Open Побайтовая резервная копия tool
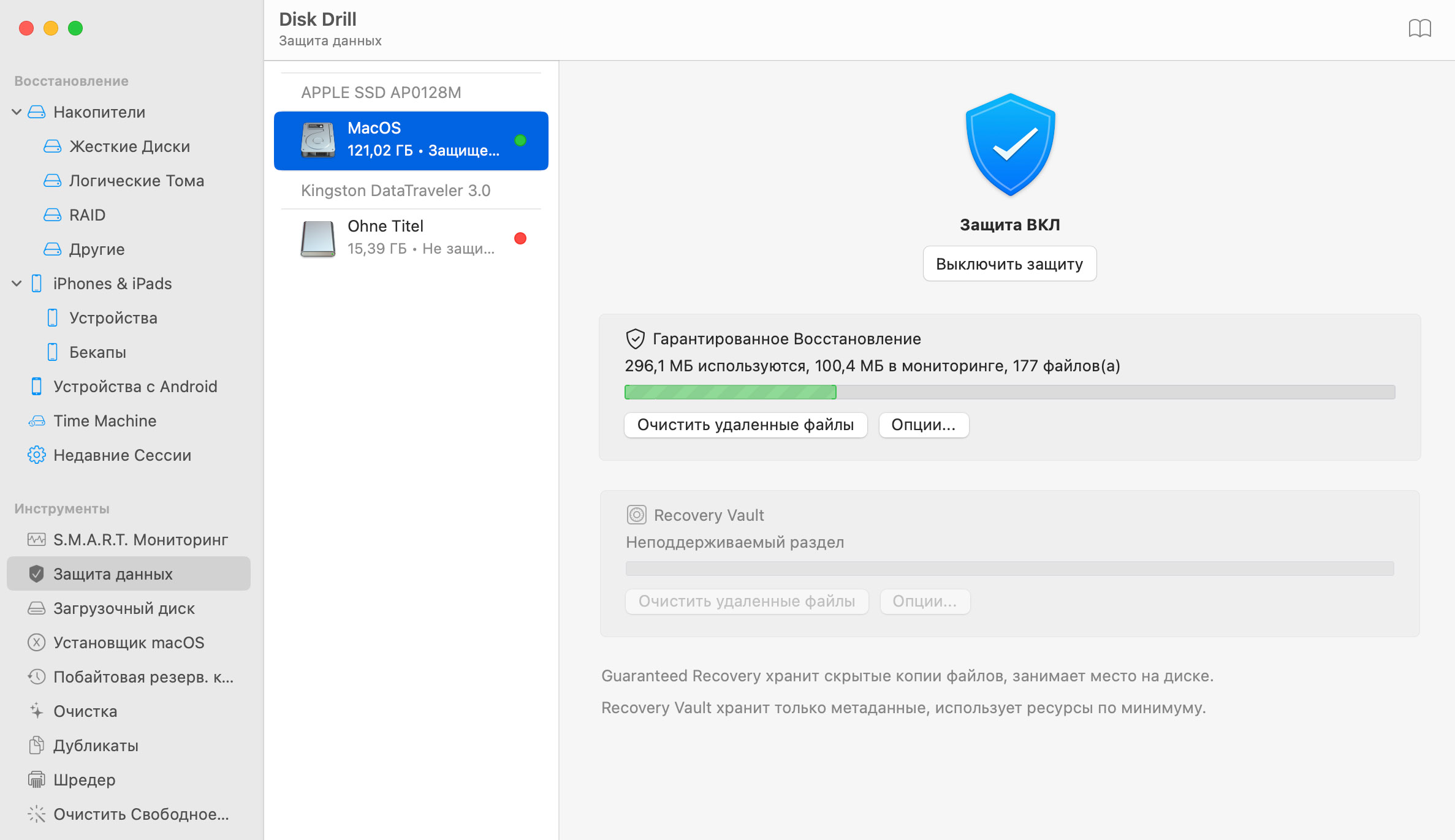This screenshot has width=1455, height=840. click(x=142, y=676)
